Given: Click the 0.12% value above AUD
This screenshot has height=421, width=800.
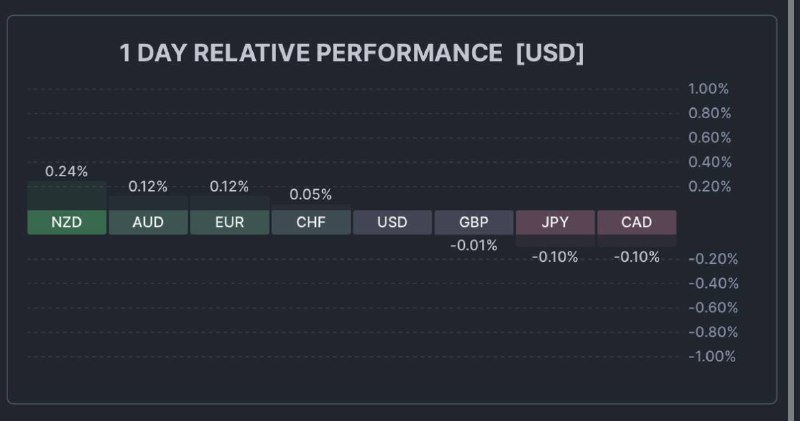Looking at the screenshot, I should [148, 186].
